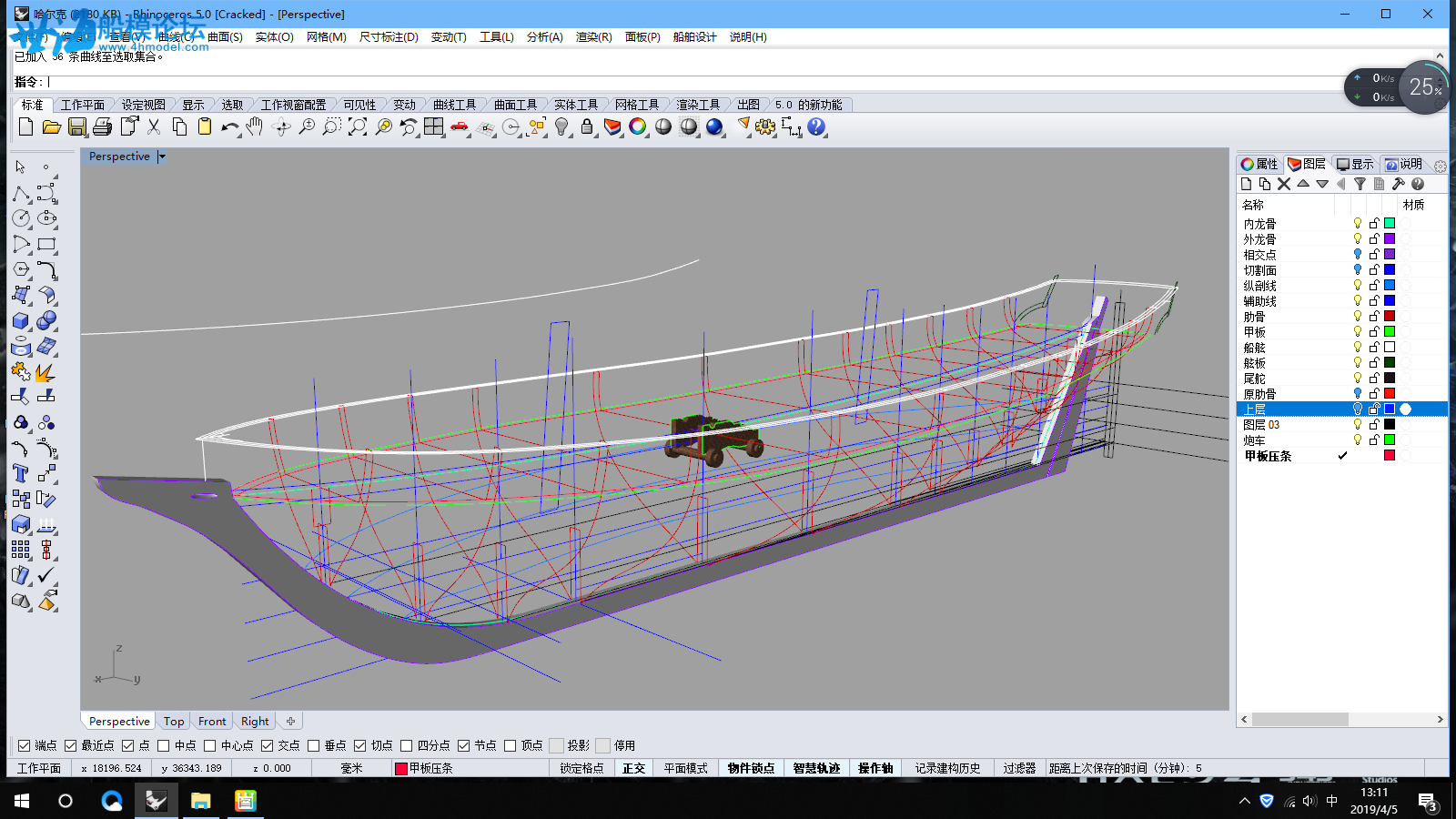Viewport: 1456px width, 819px height.
Task: Click the Explode tool icon
Action: 46,371
